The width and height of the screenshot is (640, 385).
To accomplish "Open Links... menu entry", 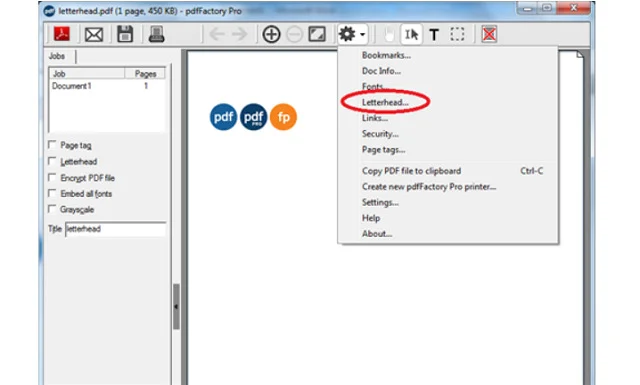I will [375, 118].
